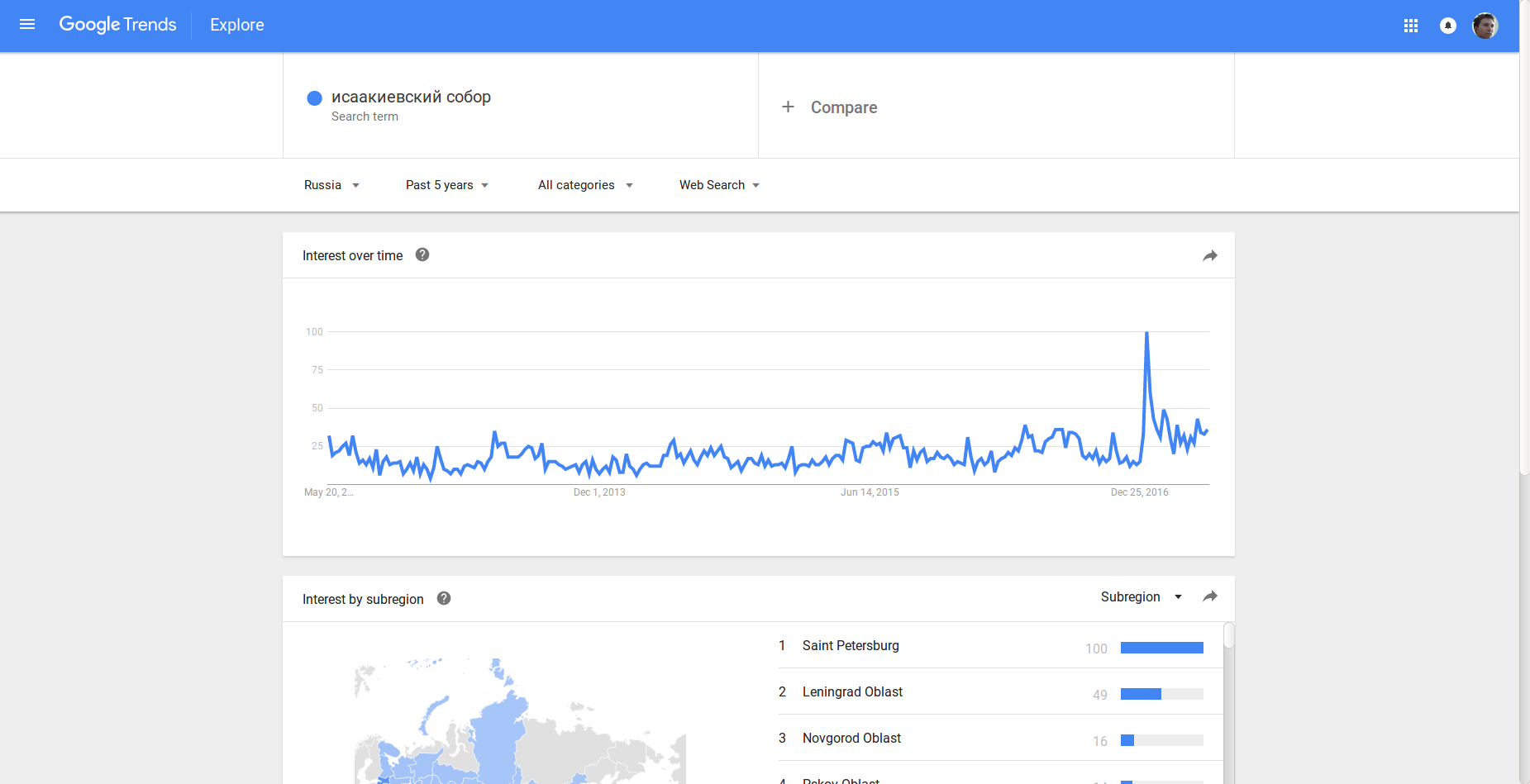Open the Russia country dropdown

tap(331, 185)
